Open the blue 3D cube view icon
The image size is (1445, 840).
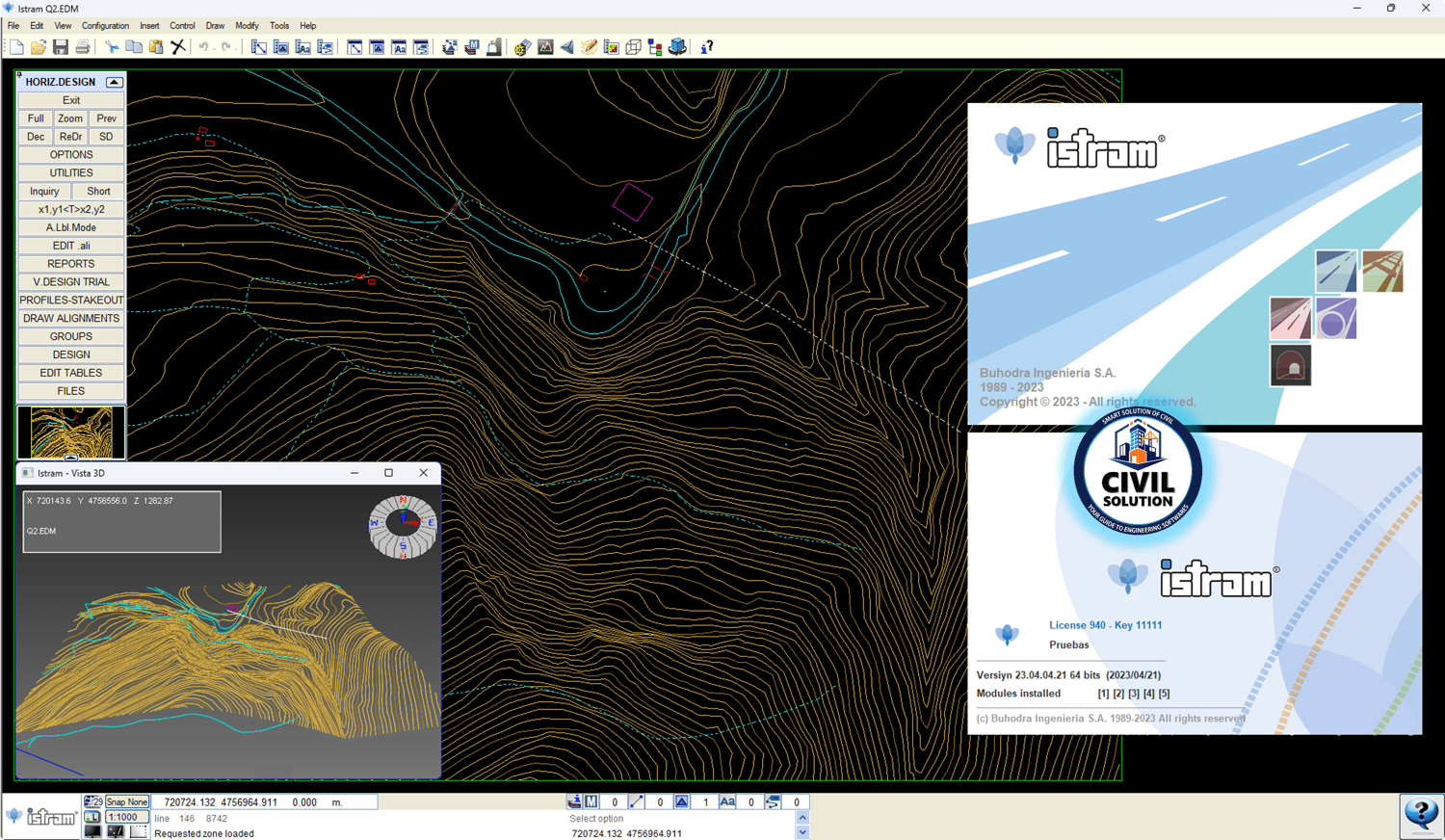[x=678, y=47]
